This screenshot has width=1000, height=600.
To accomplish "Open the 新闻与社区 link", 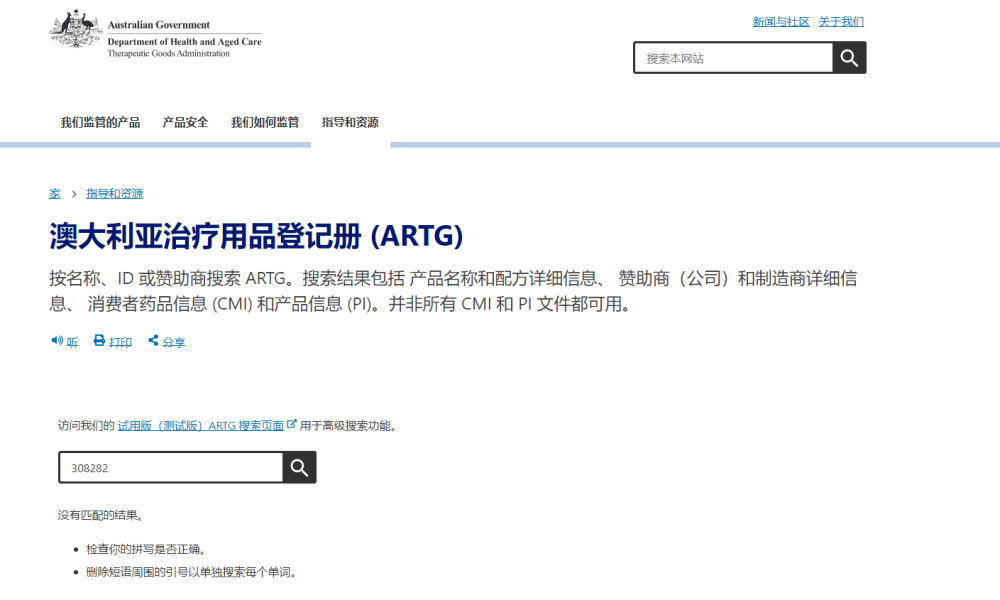I will pos(781,22).
